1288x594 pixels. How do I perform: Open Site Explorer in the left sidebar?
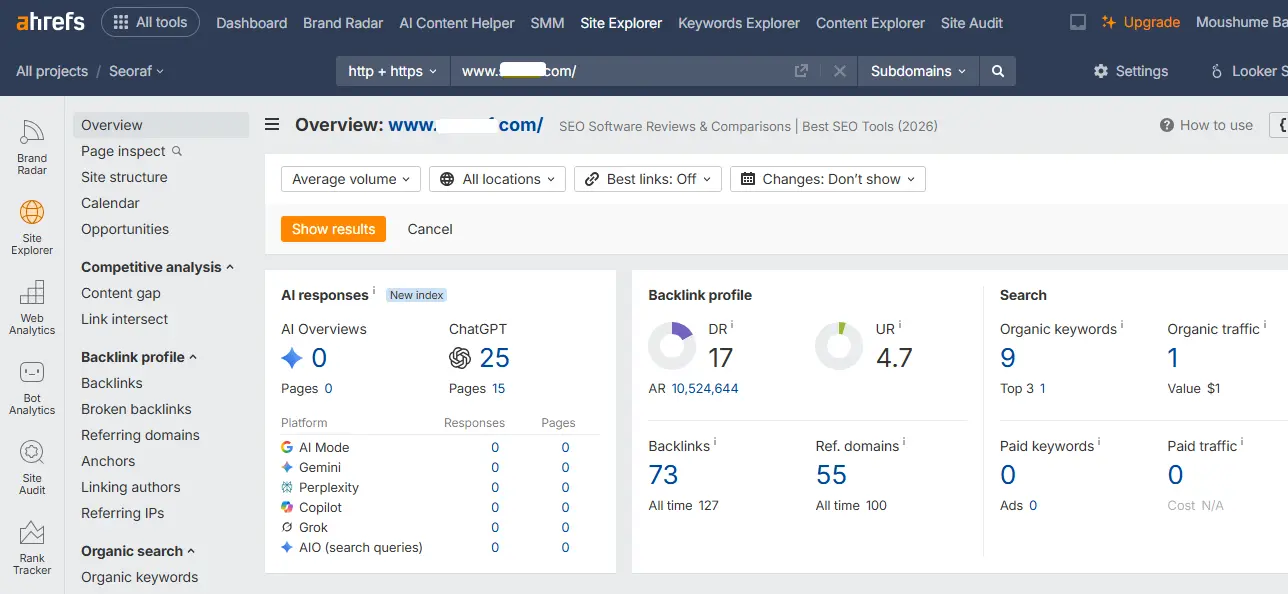coord(32,227)
